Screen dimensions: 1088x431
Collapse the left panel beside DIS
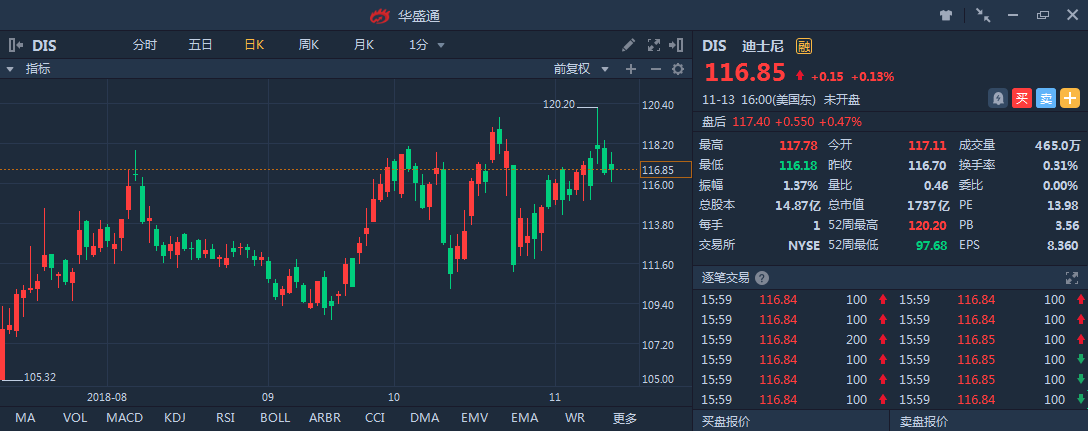(x=16, y=46)
